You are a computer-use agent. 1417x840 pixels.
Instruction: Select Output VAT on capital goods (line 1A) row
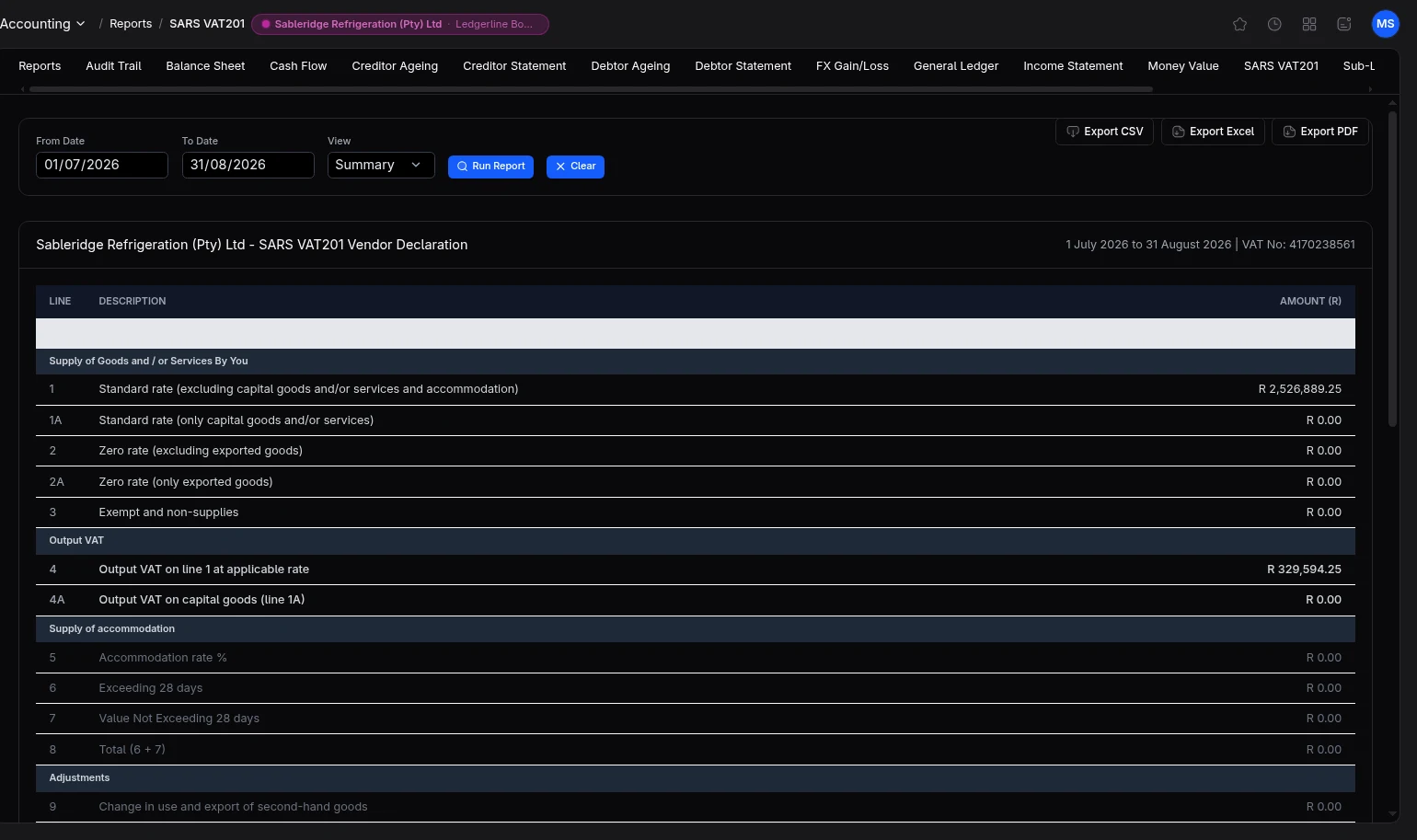pos(696,600)
